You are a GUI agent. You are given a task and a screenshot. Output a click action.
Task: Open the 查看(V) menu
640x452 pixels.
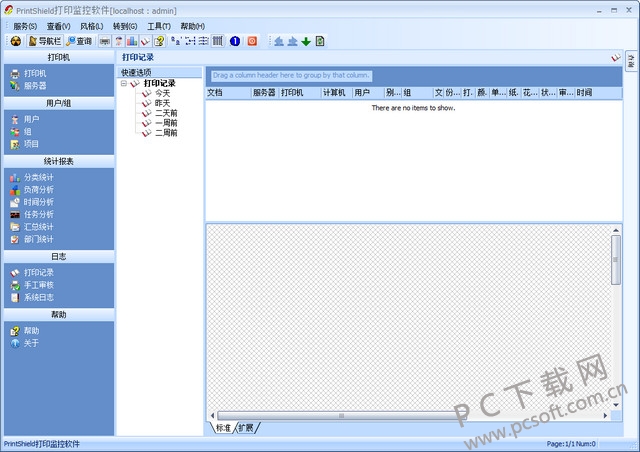click(x=58, y=26)
